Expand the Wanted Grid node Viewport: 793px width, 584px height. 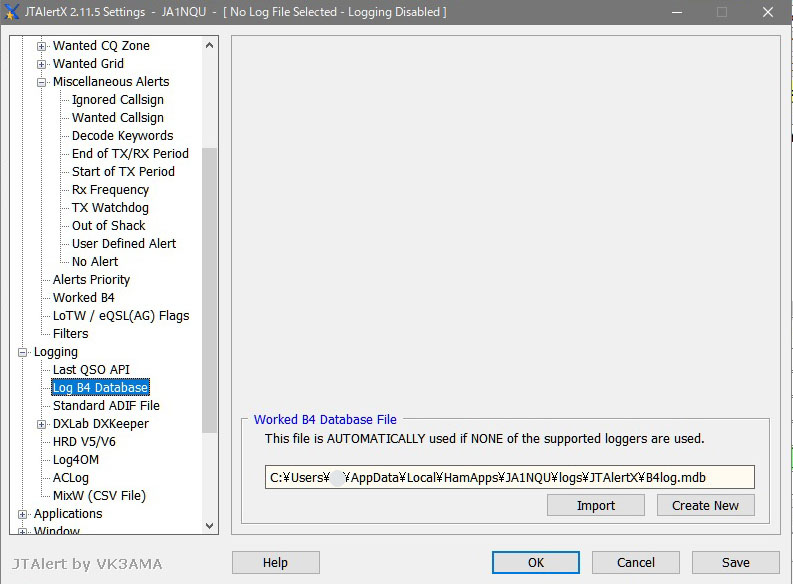(x=42, y=64)
